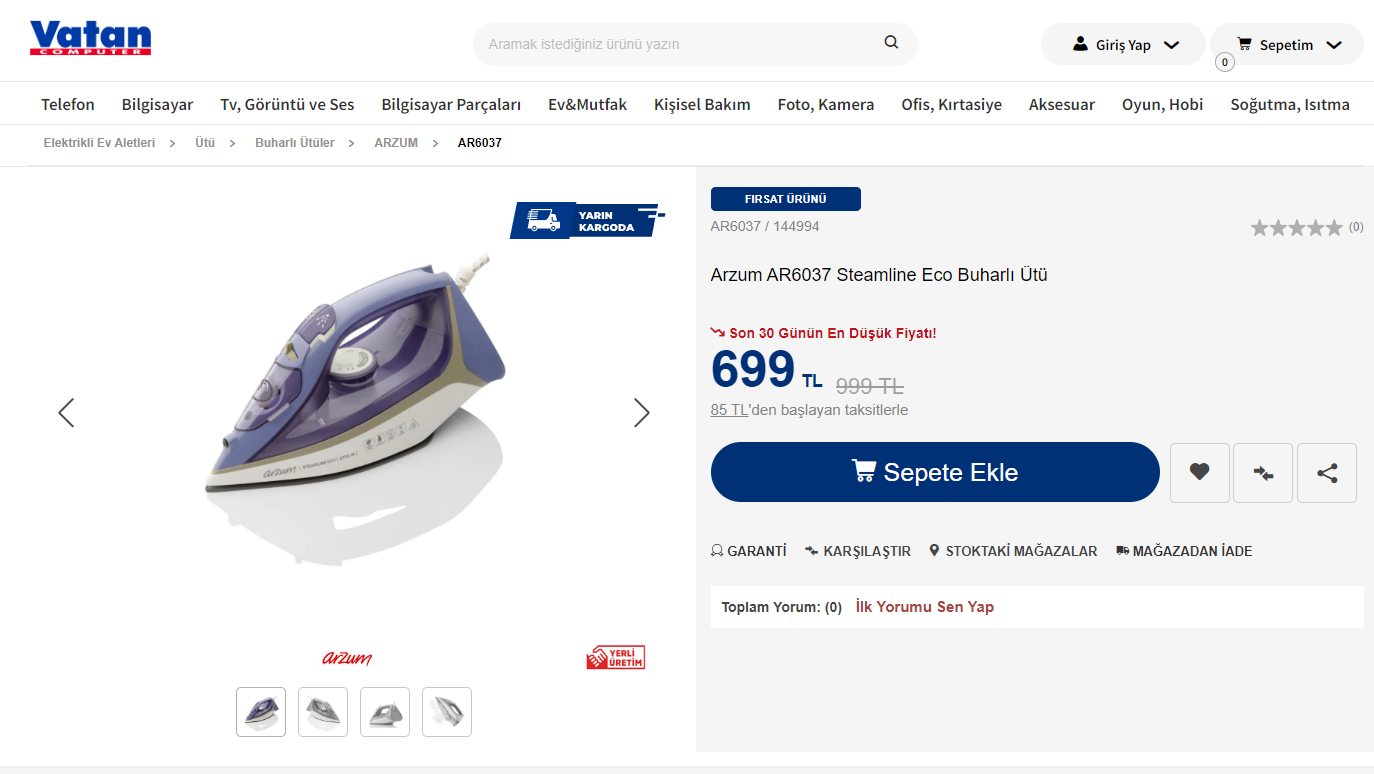Select the second product thumbnail
The width and height of the screenshot is (1374, 774).
pyautogui.click(x=323, y=712)
